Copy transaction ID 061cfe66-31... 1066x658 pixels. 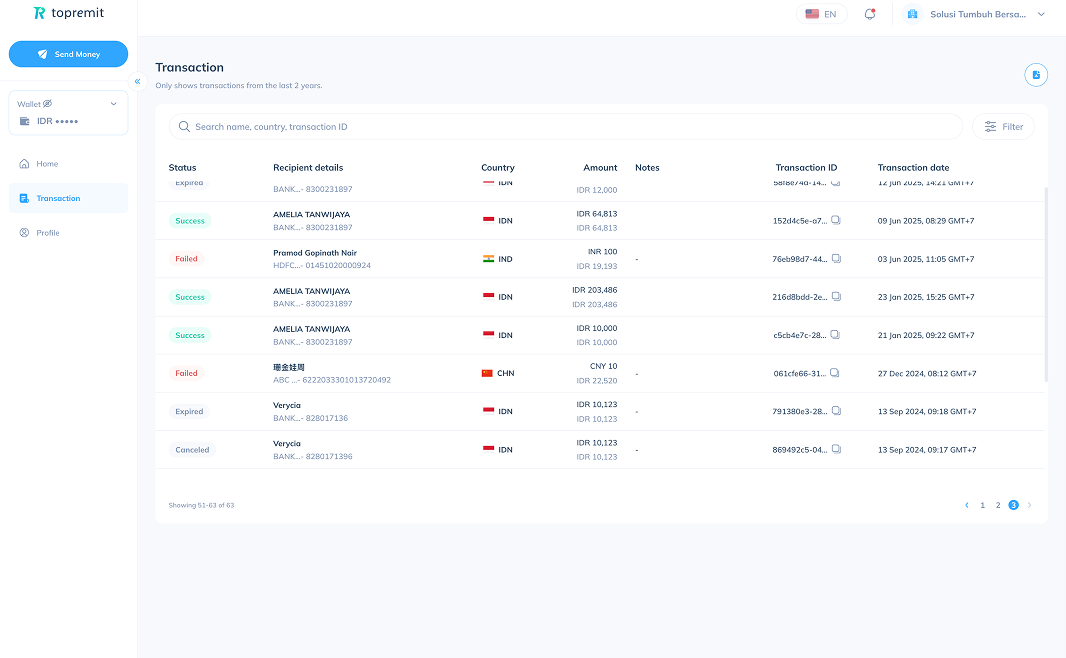(834, 373)
